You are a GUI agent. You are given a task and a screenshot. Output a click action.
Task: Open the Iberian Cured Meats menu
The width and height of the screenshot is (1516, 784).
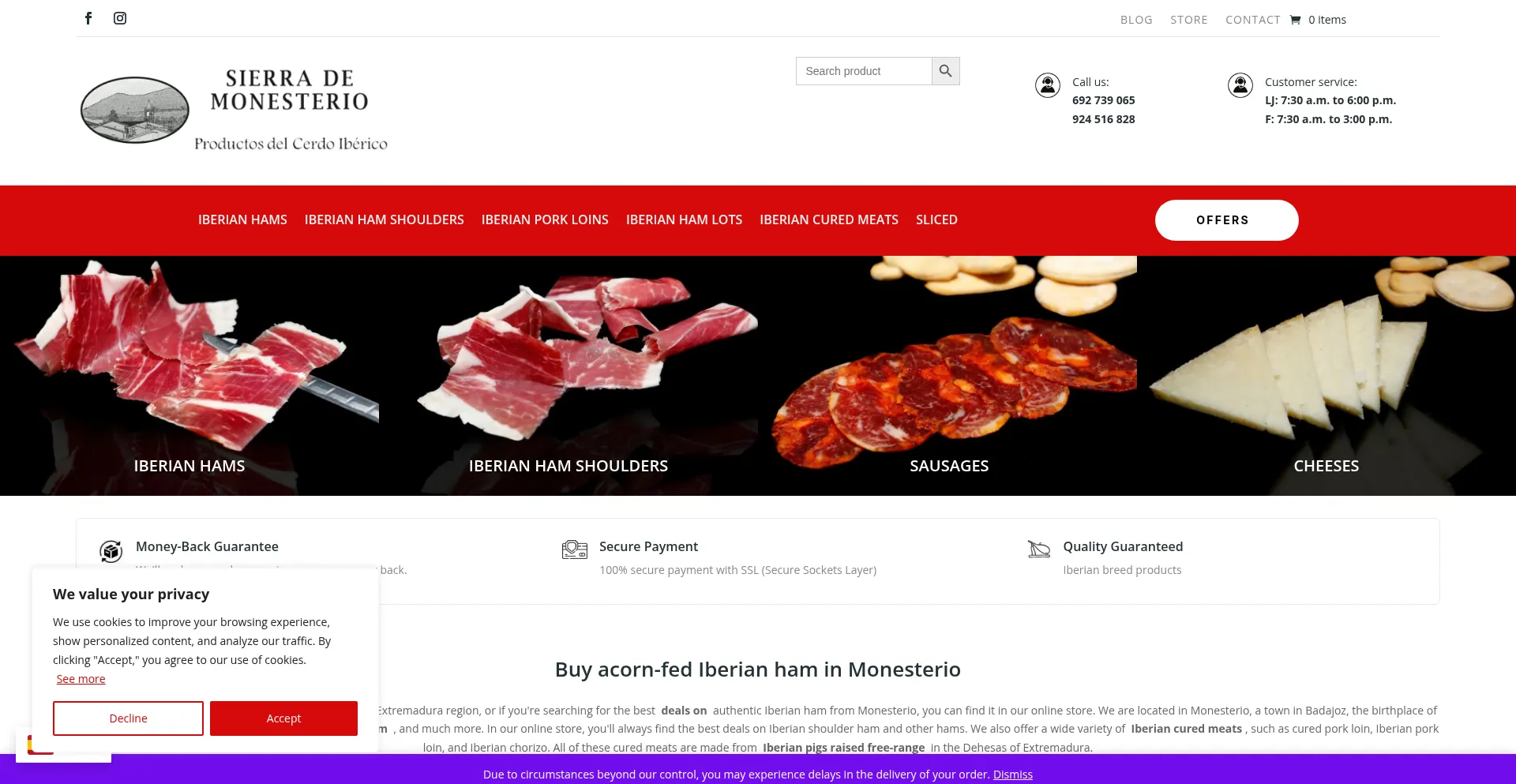(829, 219)
